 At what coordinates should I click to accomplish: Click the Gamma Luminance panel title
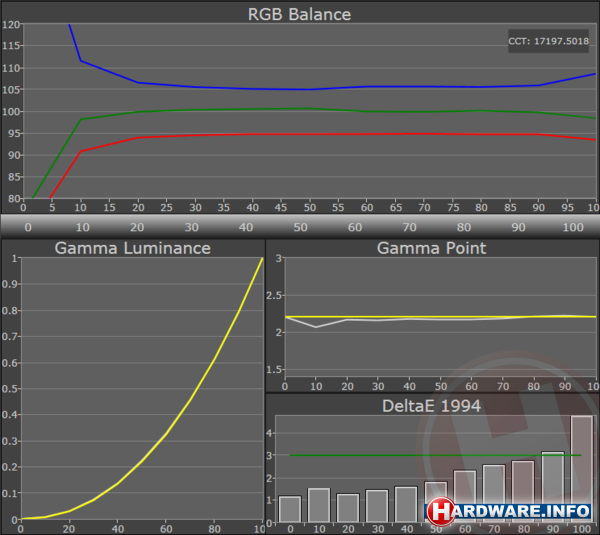(132, 248)
